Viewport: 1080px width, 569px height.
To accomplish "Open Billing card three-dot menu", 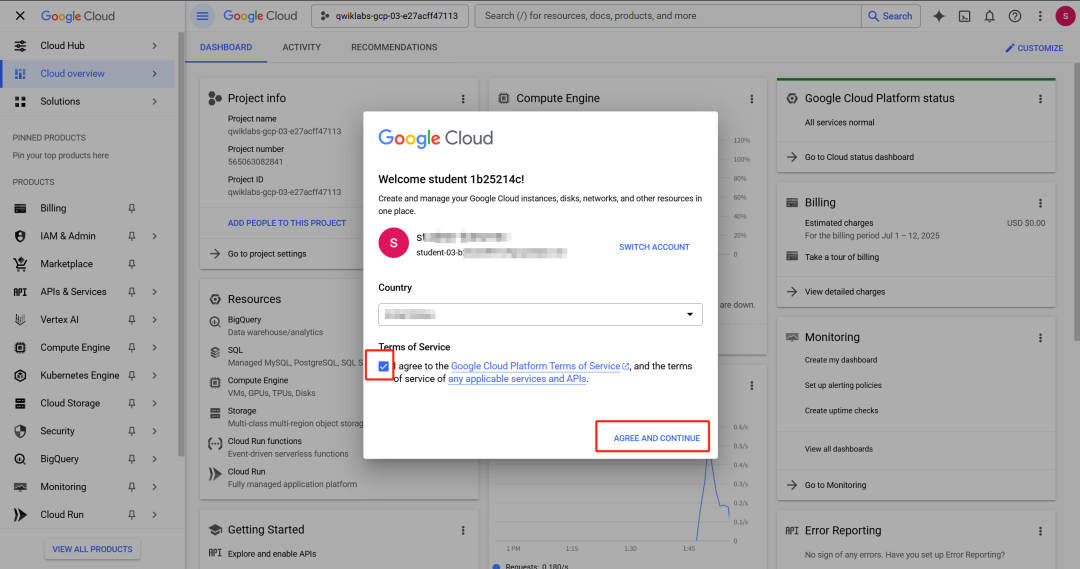I will tap(1040, 203).
